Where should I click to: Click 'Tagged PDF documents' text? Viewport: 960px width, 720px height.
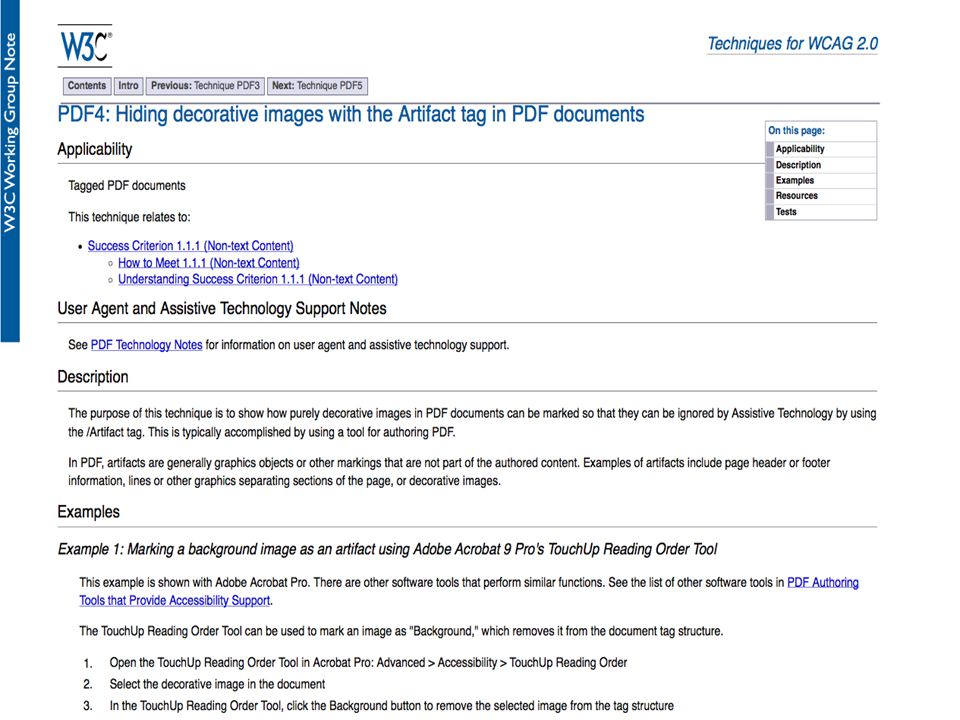(127, 186)
